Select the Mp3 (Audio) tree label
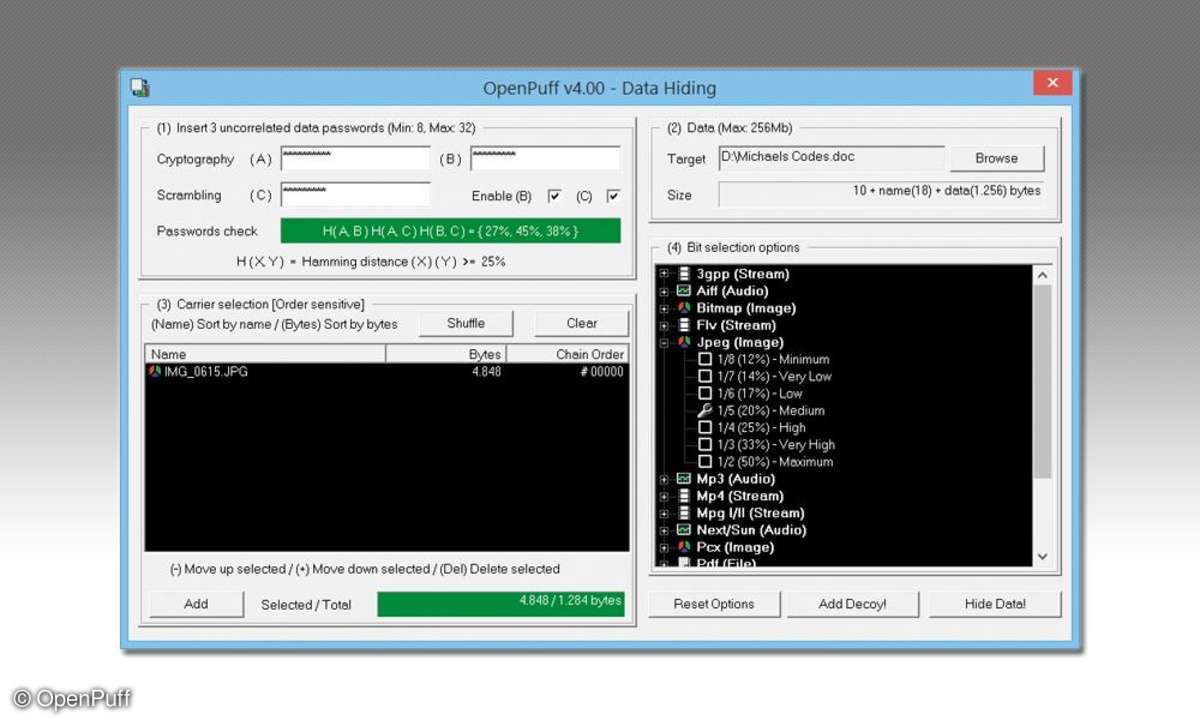The image size is (1200, 720). (x=736, y=479)
